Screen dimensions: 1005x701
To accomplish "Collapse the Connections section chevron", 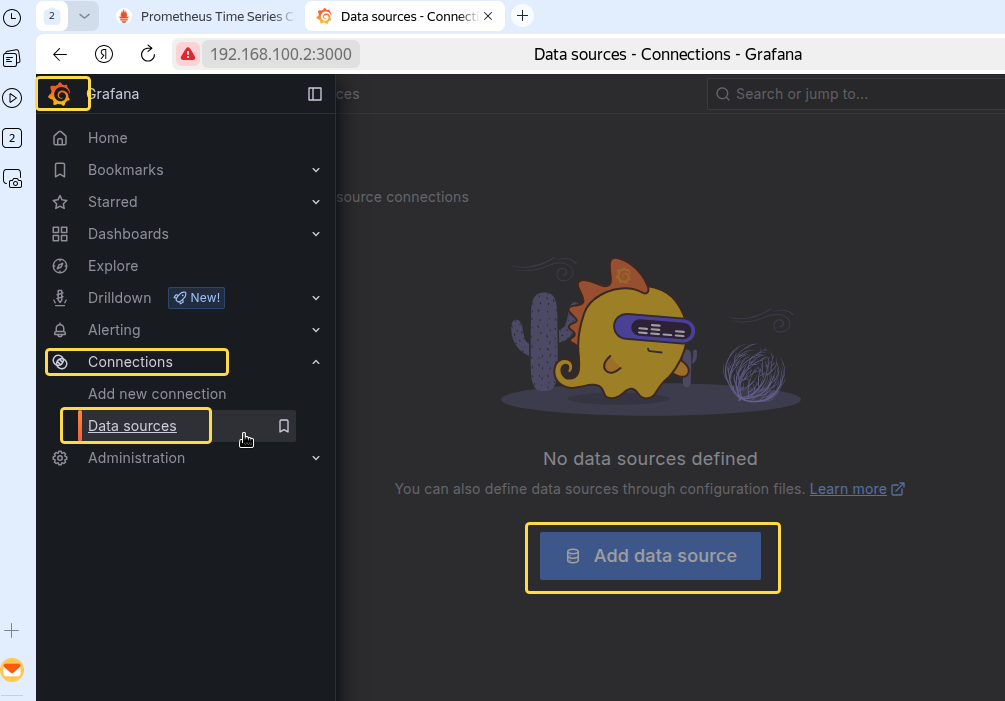I will click(316, 362).
